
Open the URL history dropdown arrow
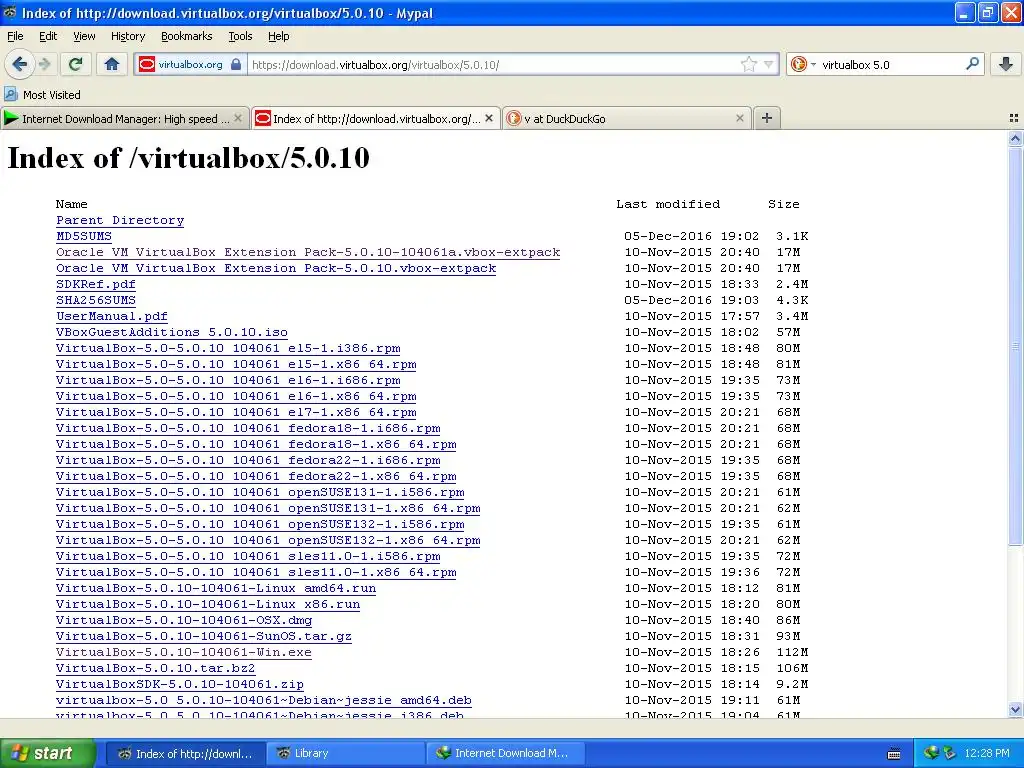[x=769, y=64]
